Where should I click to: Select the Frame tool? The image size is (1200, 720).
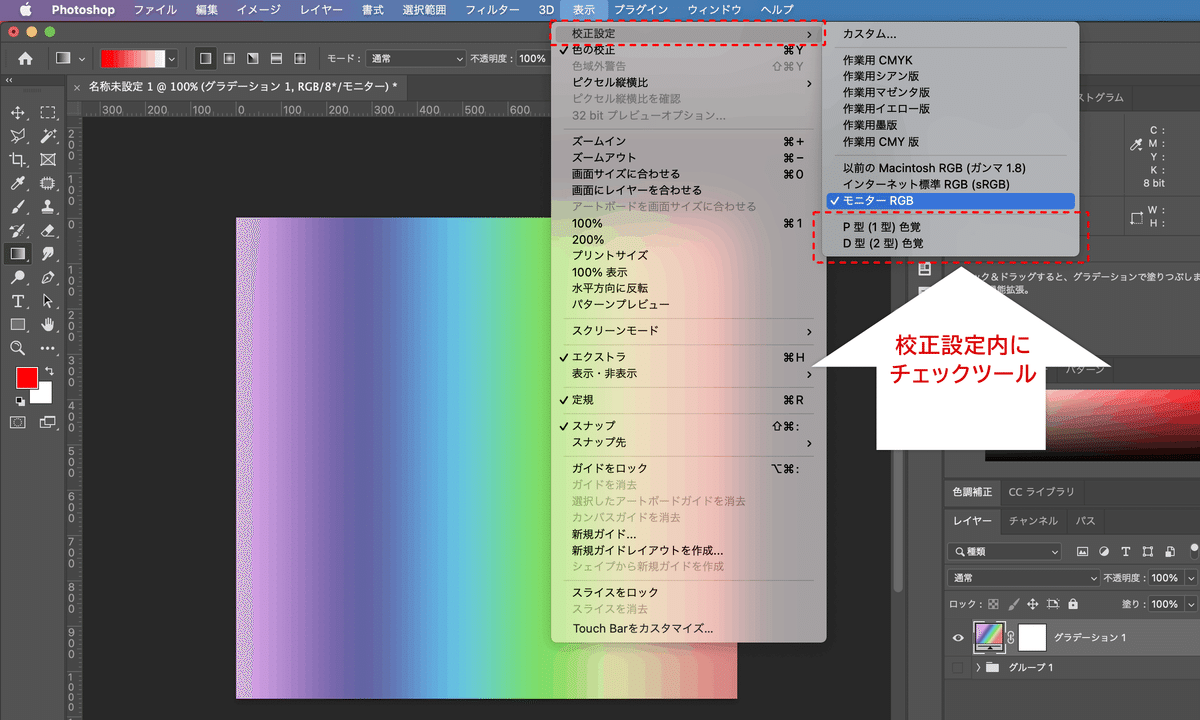click(x=47, y=160)
